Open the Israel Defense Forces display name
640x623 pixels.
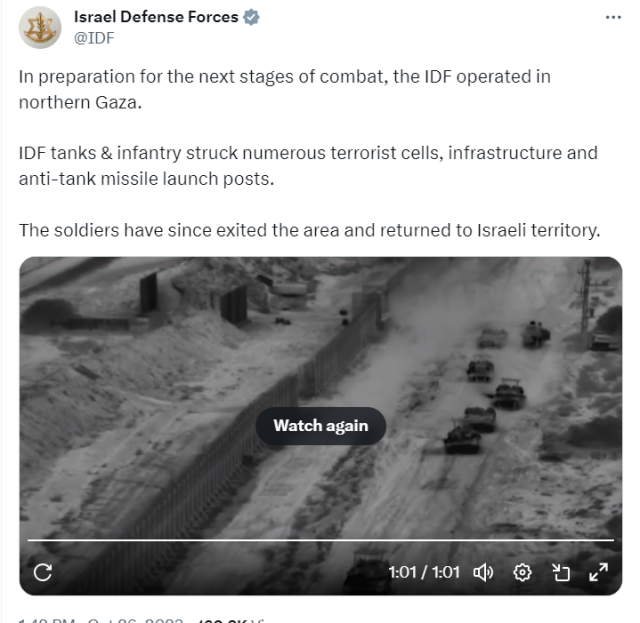(x=156, y=17)
